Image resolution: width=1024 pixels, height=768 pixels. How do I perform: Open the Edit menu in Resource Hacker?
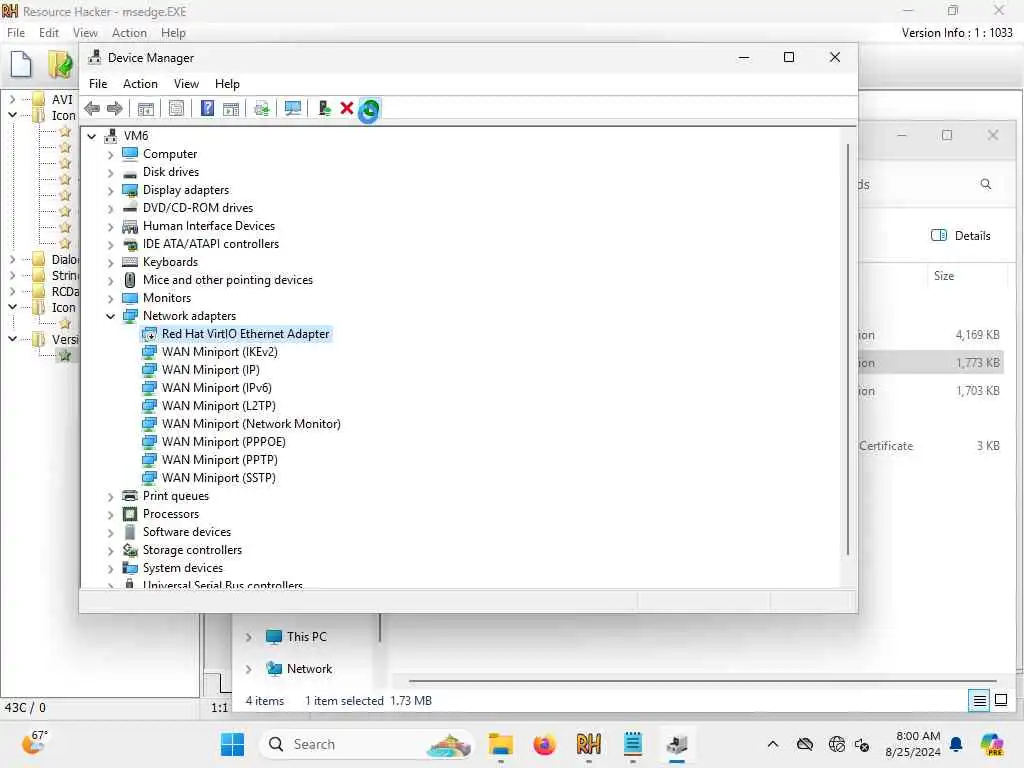(x=49, y=33)
